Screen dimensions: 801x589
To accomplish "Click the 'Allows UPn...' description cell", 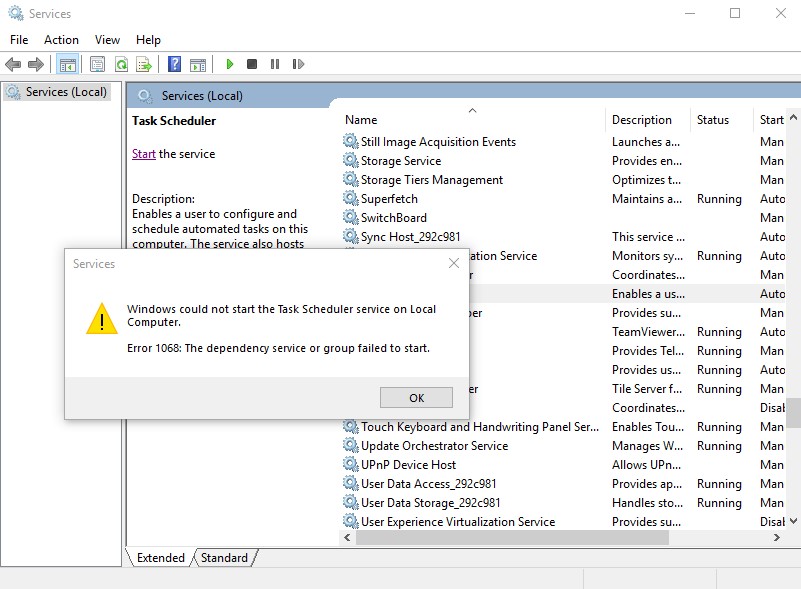I will (646, 465).
